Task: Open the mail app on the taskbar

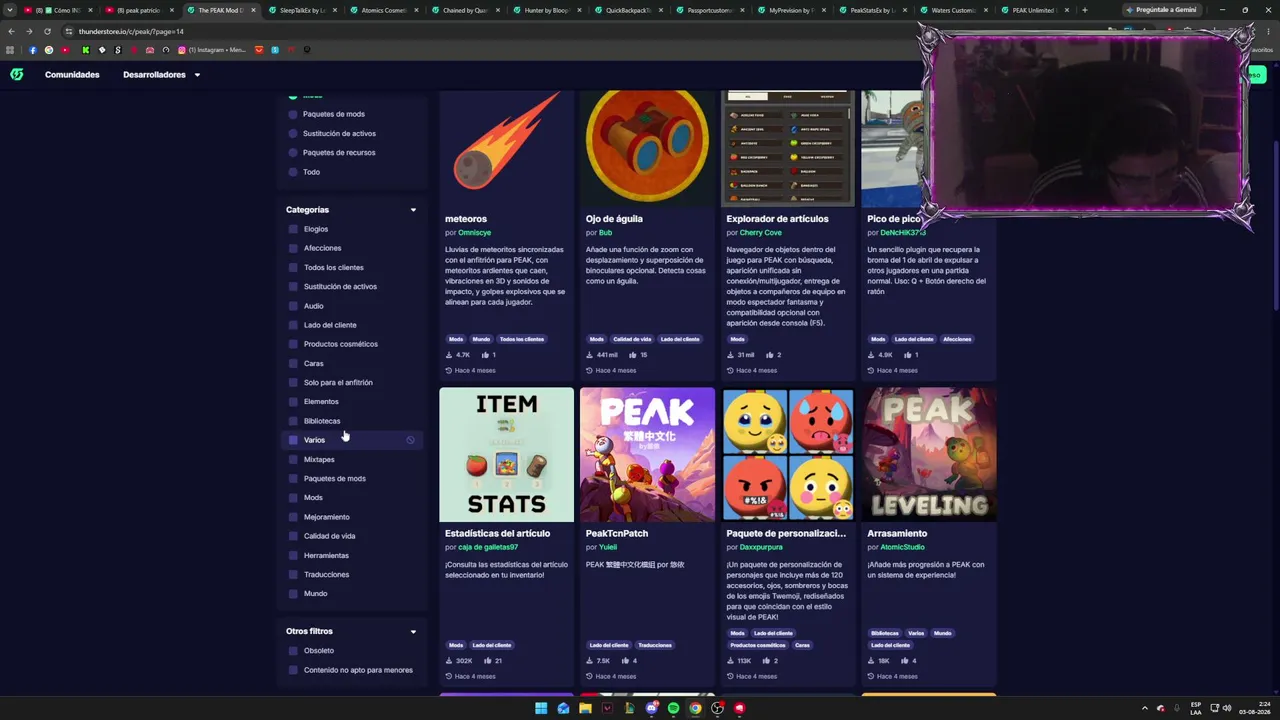Action: pyautogui.click(x=563, y=708)
